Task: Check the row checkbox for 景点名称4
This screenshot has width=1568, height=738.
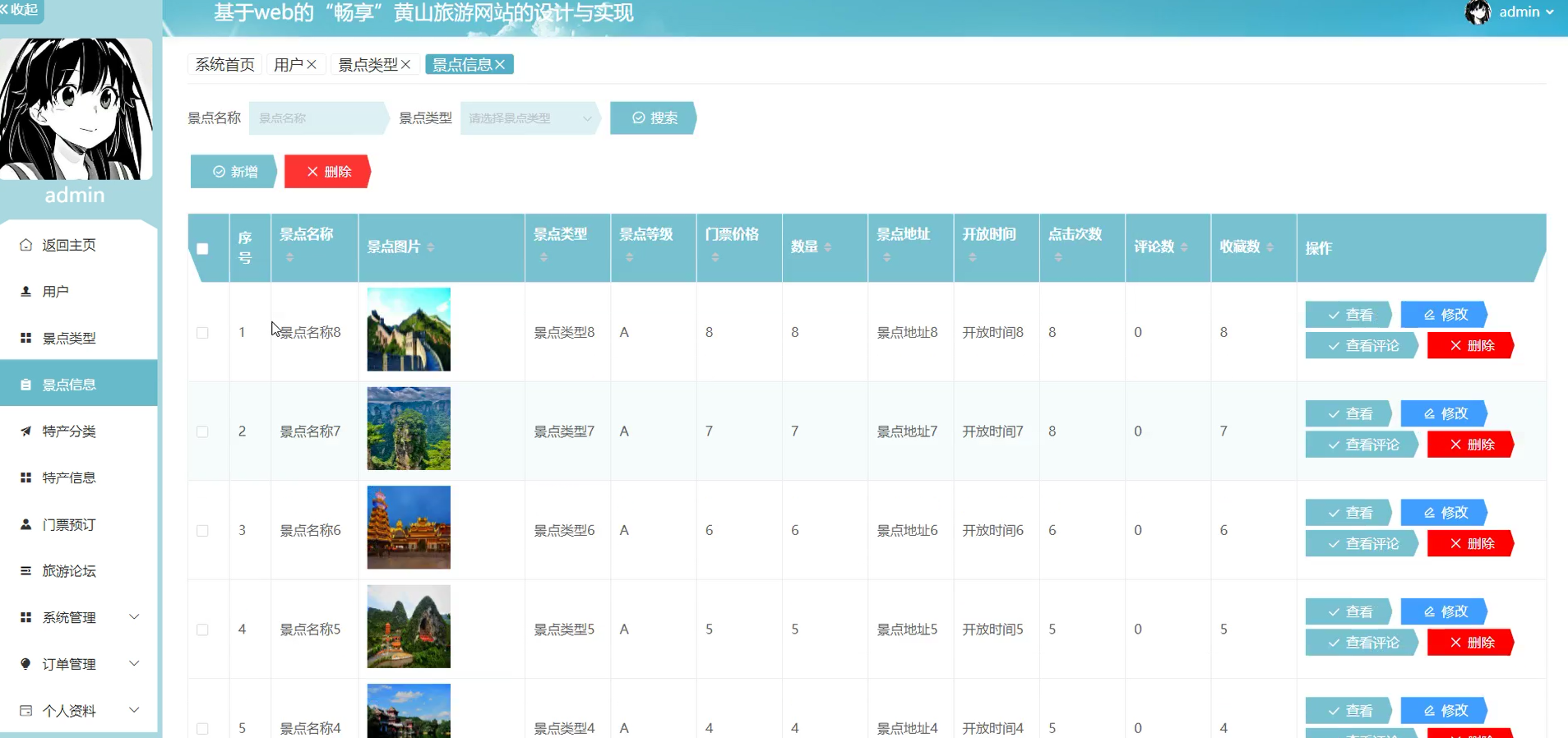Action: click(202, 728)
